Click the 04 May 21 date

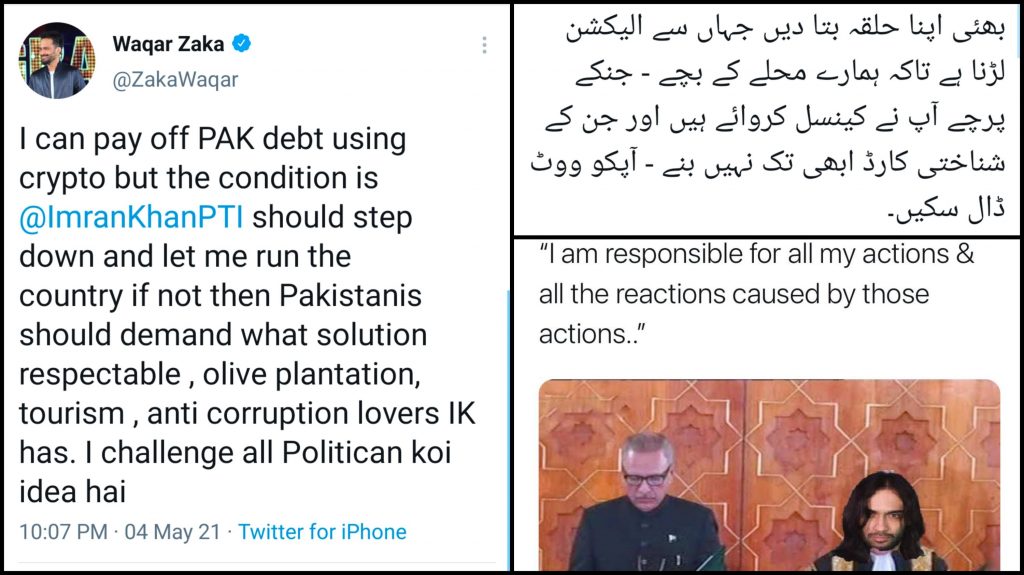[172, 532]
